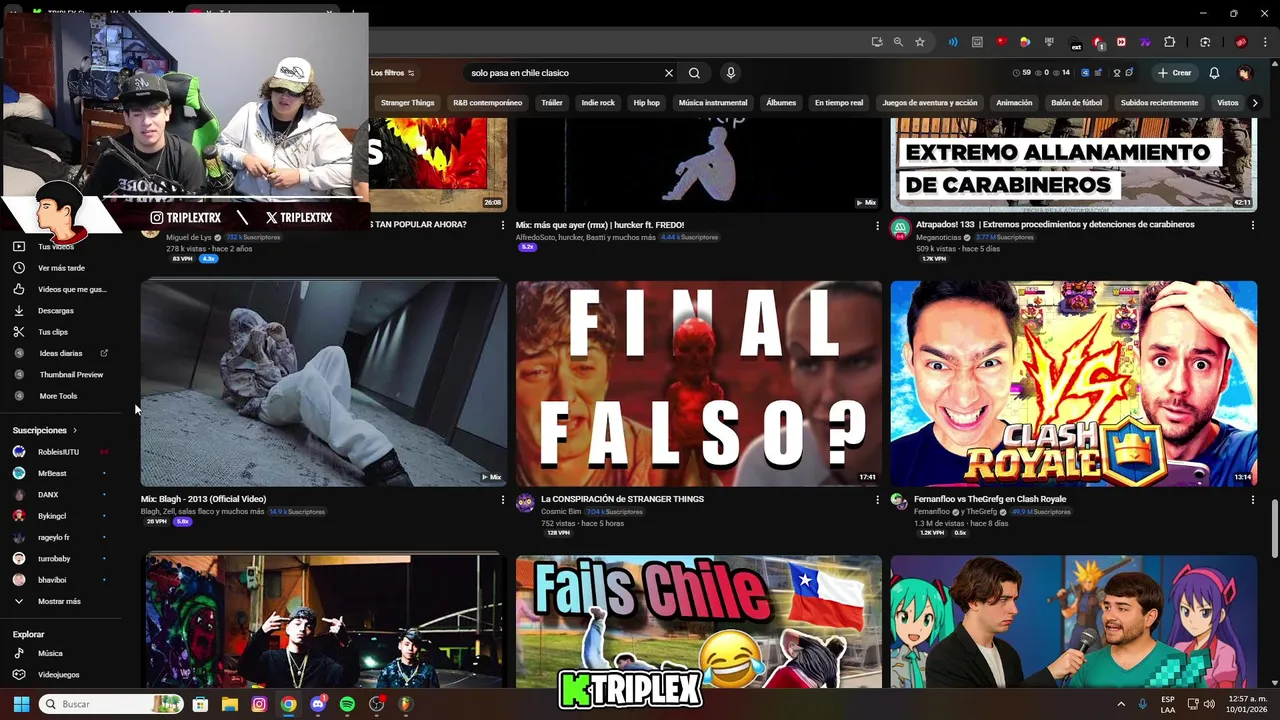Open the Ver más tarde playlist
The height and width of the screenshot is (720, 1280).
click(x=60, y=268)
